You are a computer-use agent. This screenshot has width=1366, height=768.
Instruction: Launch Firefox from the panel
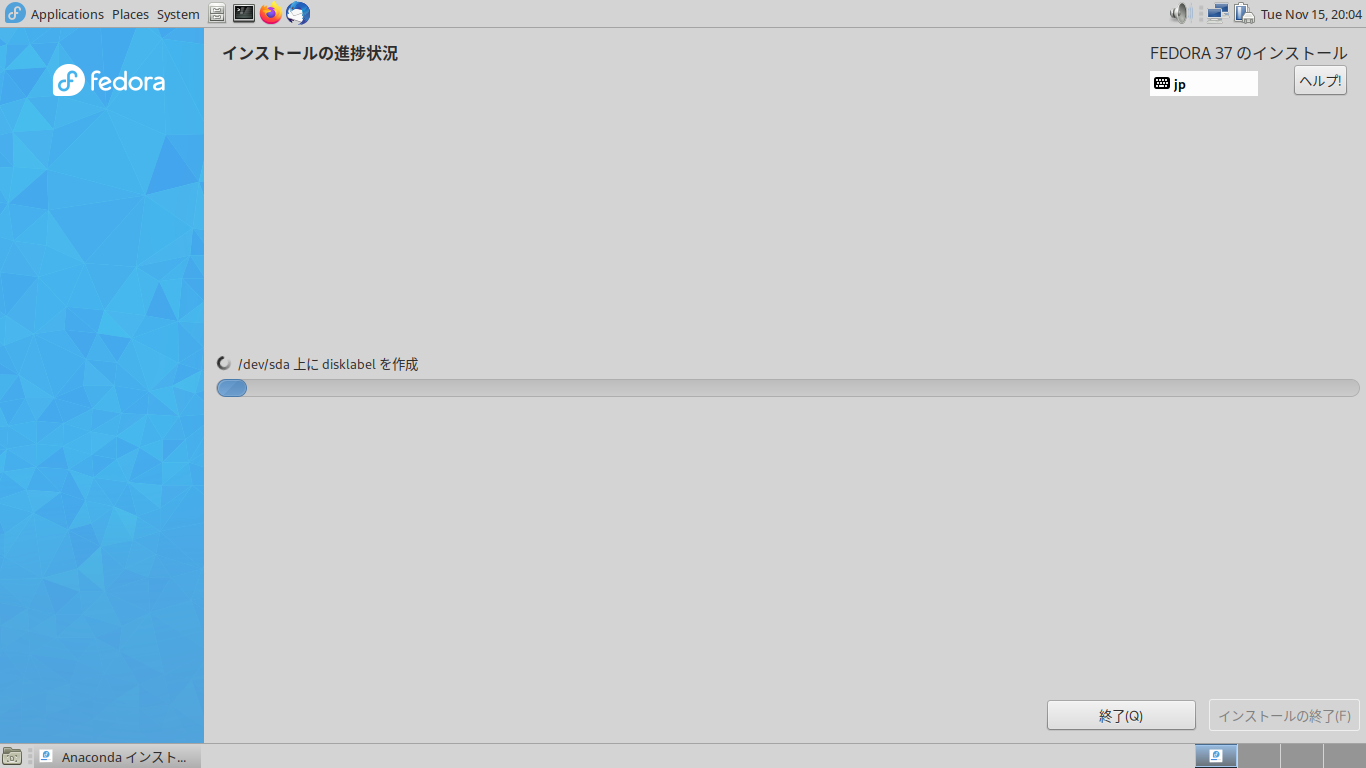(270, 13)
